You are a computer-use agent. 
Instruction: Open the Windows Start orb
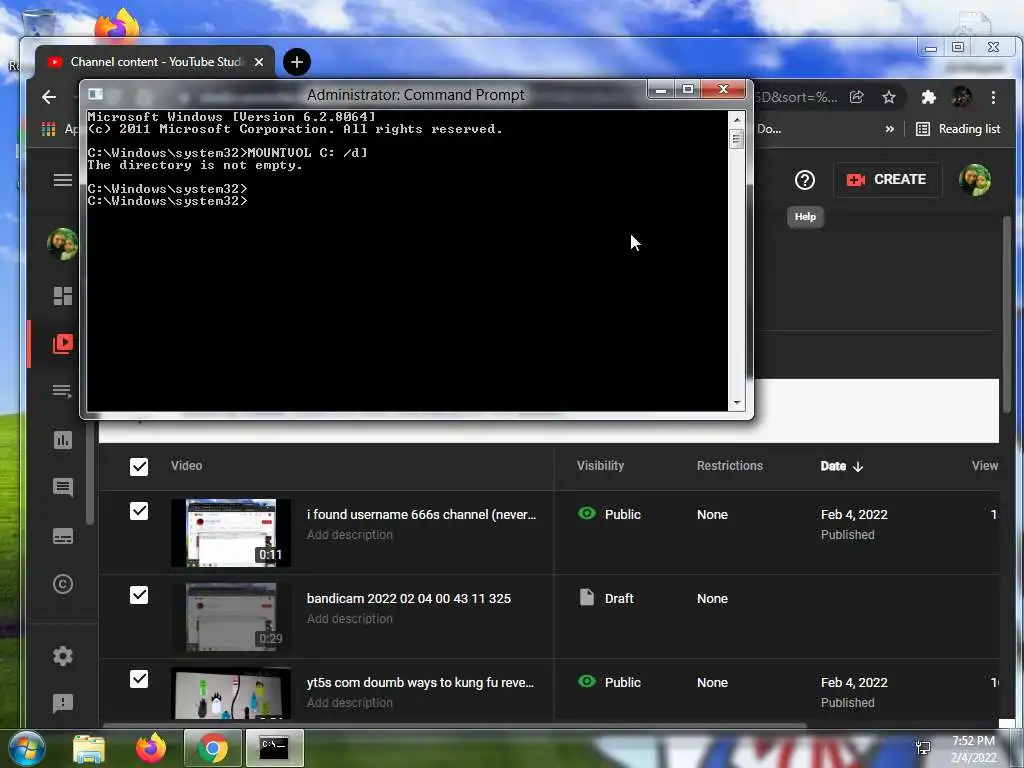[26, 748]
